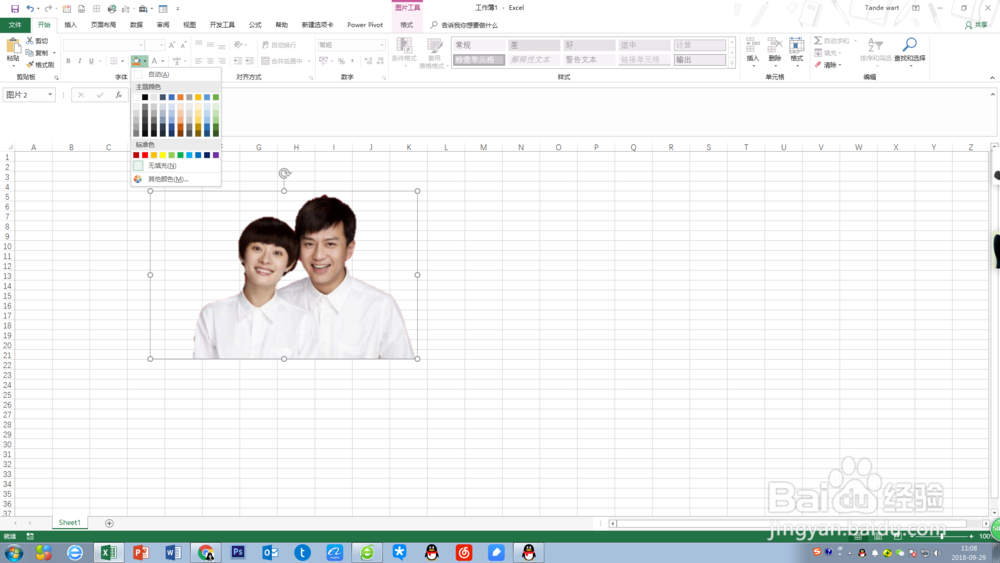This screenshot has height=563, width=1000.
Task: Switch to the Picture Tools 格式 tab
Action: click(x=407, y=25)
